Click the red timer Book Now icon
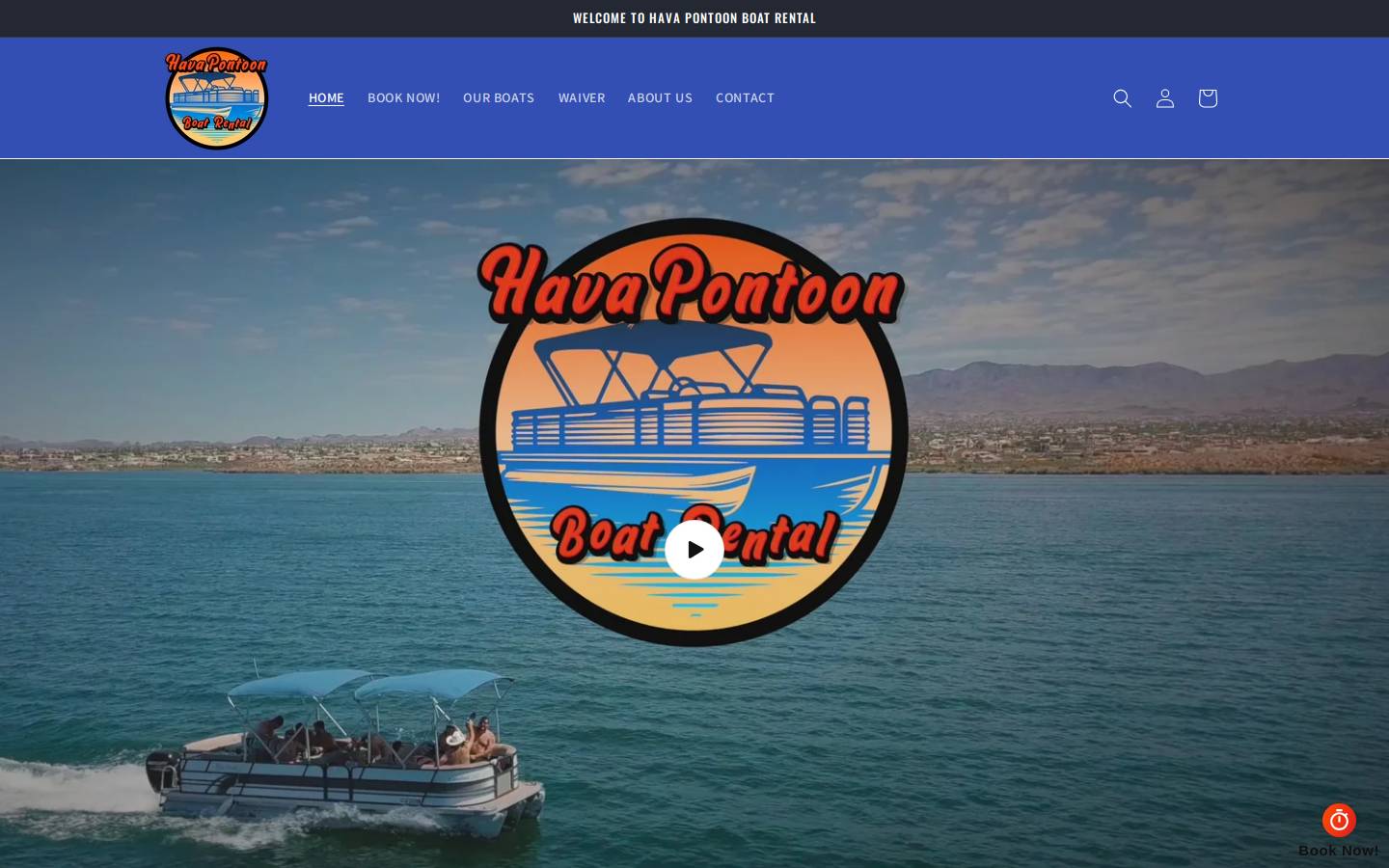The image size is (1389, 868). 1339,820
